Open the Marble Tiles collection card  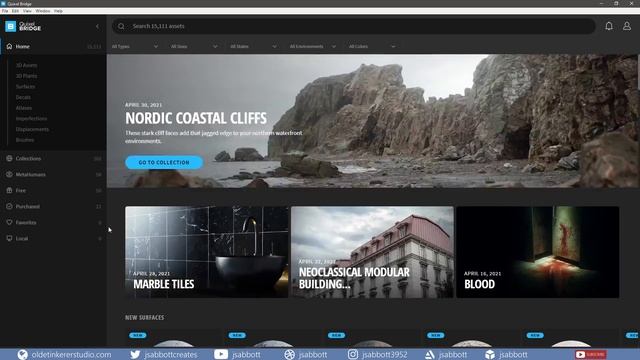click(207, 252)
